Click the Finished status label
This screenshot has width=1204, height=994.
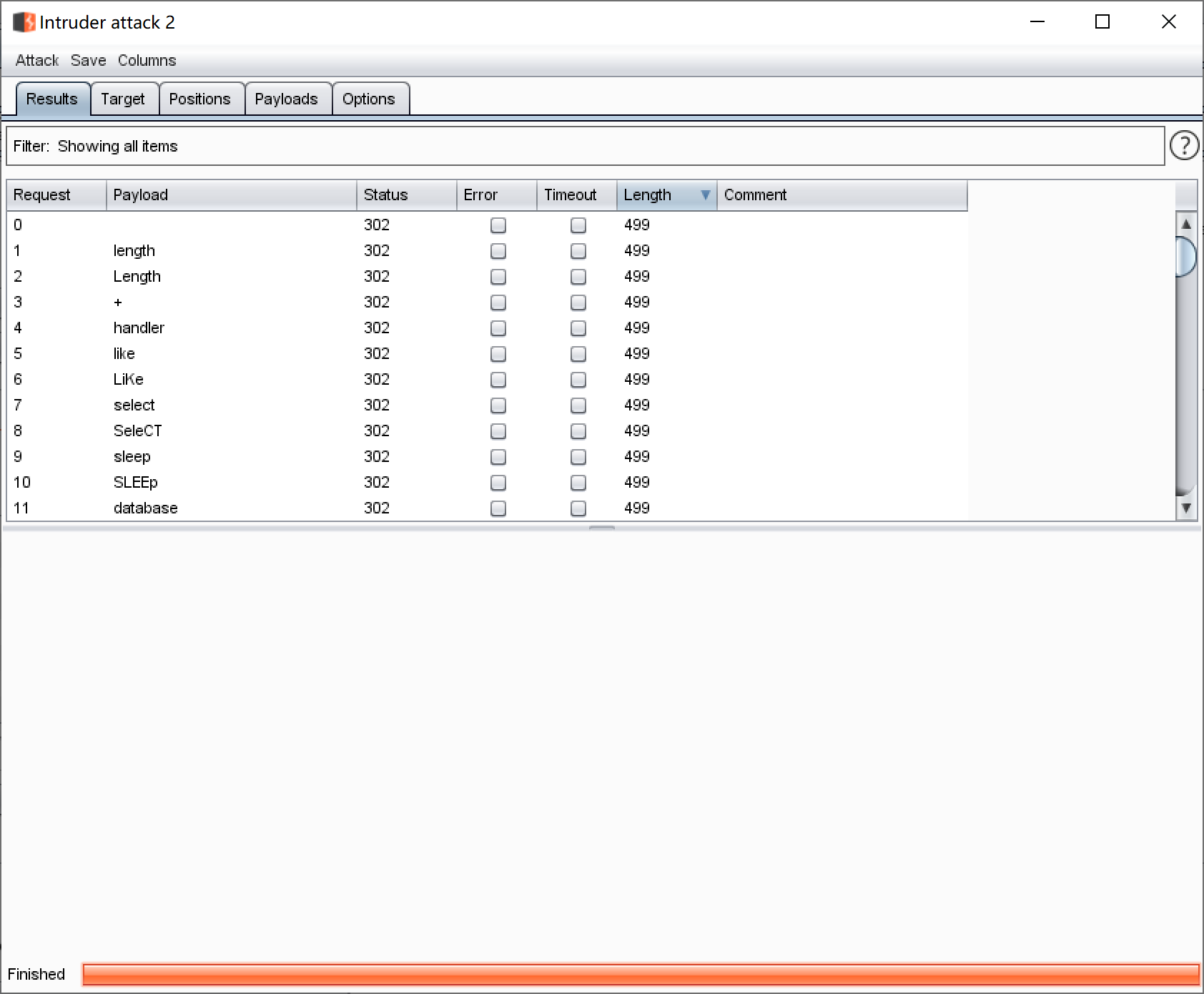36,974
